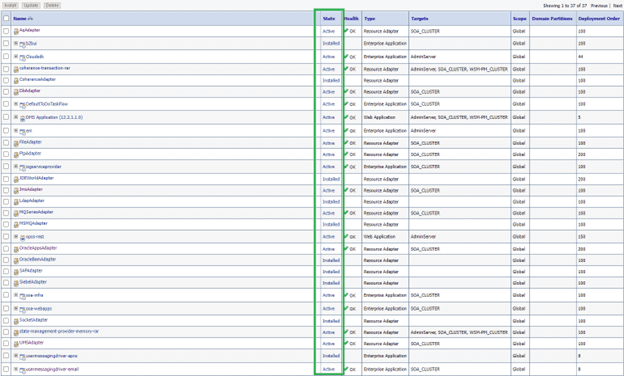624x376 pixels.
Task: Click the CoherenceAdapter resource icon
Action: tap(16, 81)
